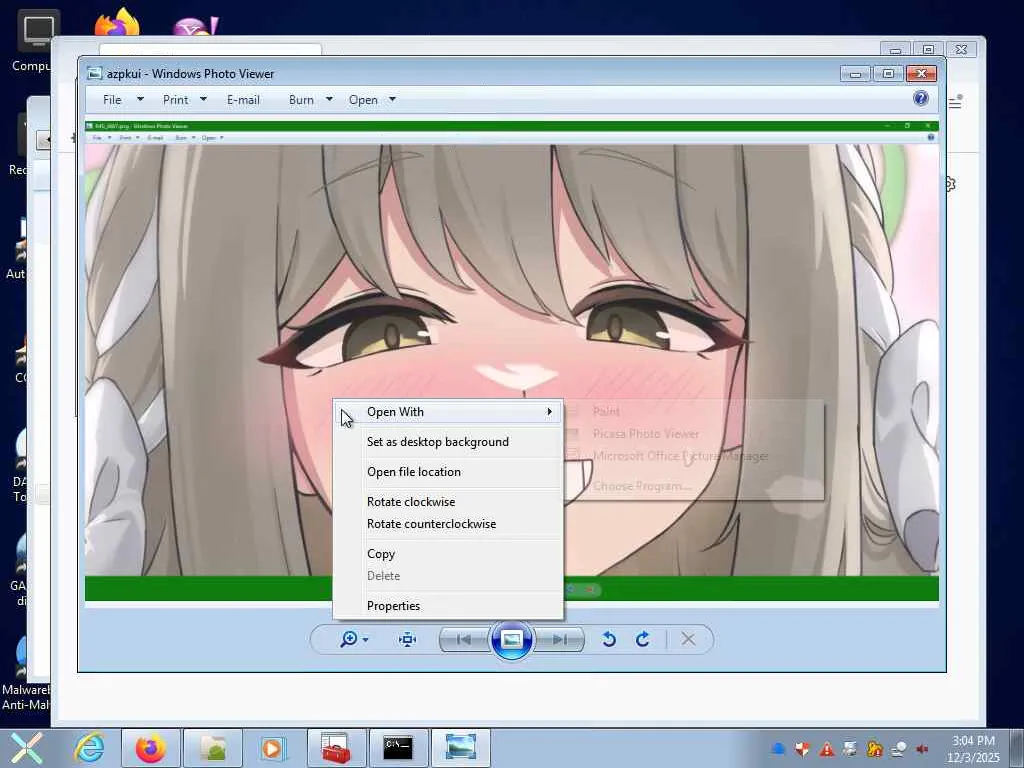Screen dimensions: 1024x768
Task: Open the red toolbox taskbar app
Action: (x=336, y=748)
